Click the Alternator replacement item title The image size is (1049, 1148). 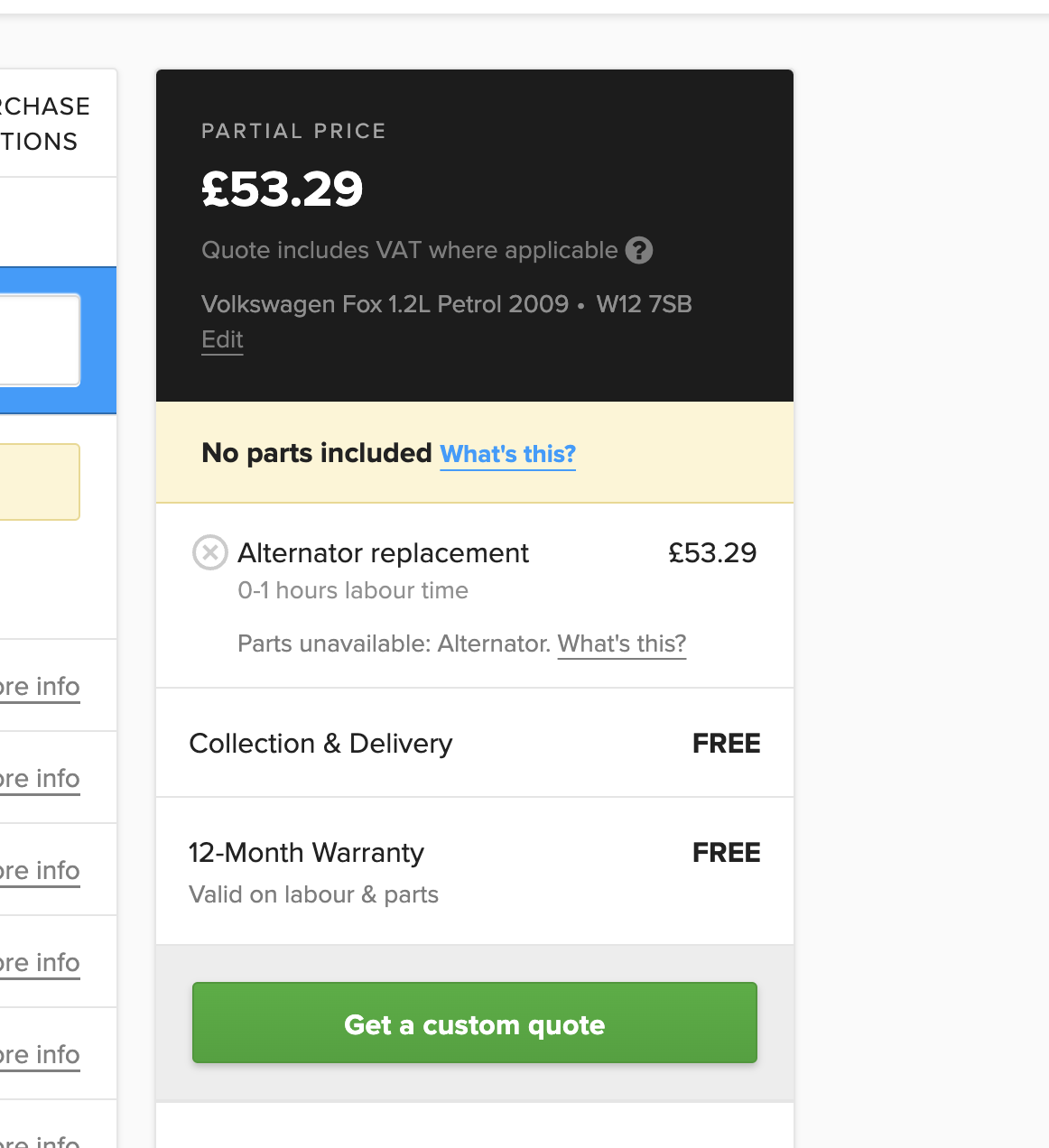click(x=383, y=553)
